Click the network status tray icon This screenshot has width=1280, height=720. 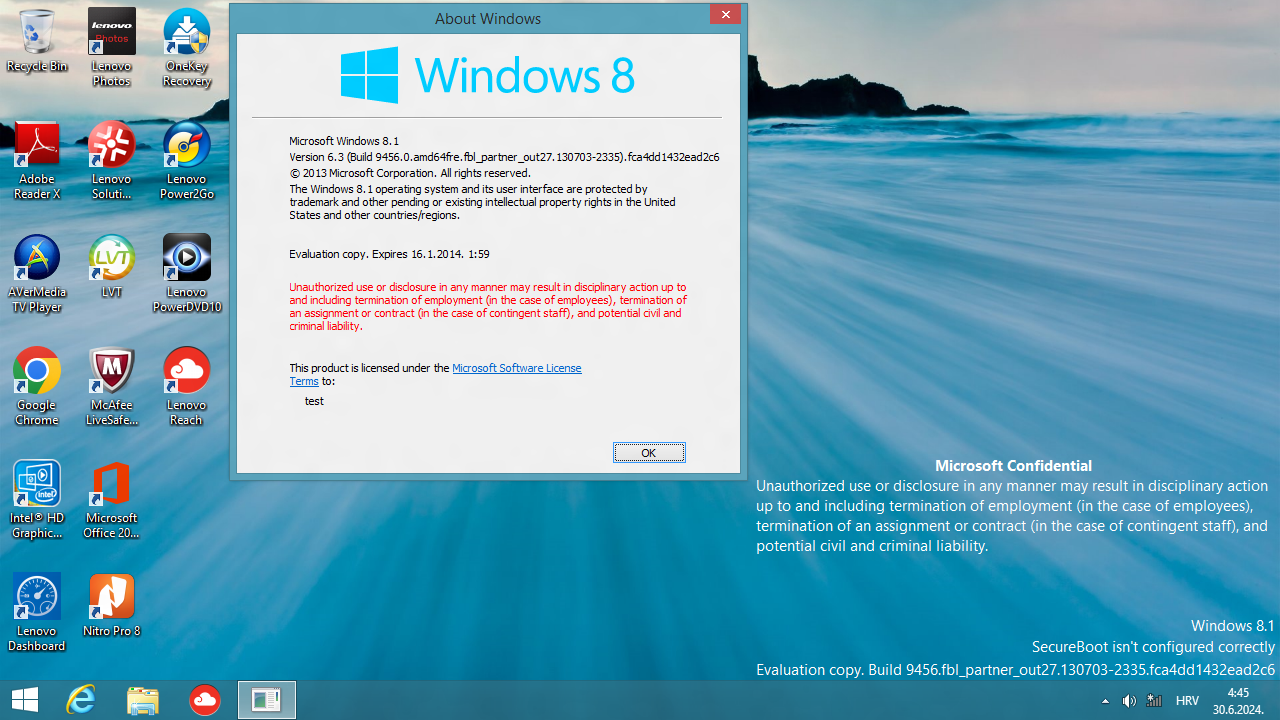tap(1154, 701)
